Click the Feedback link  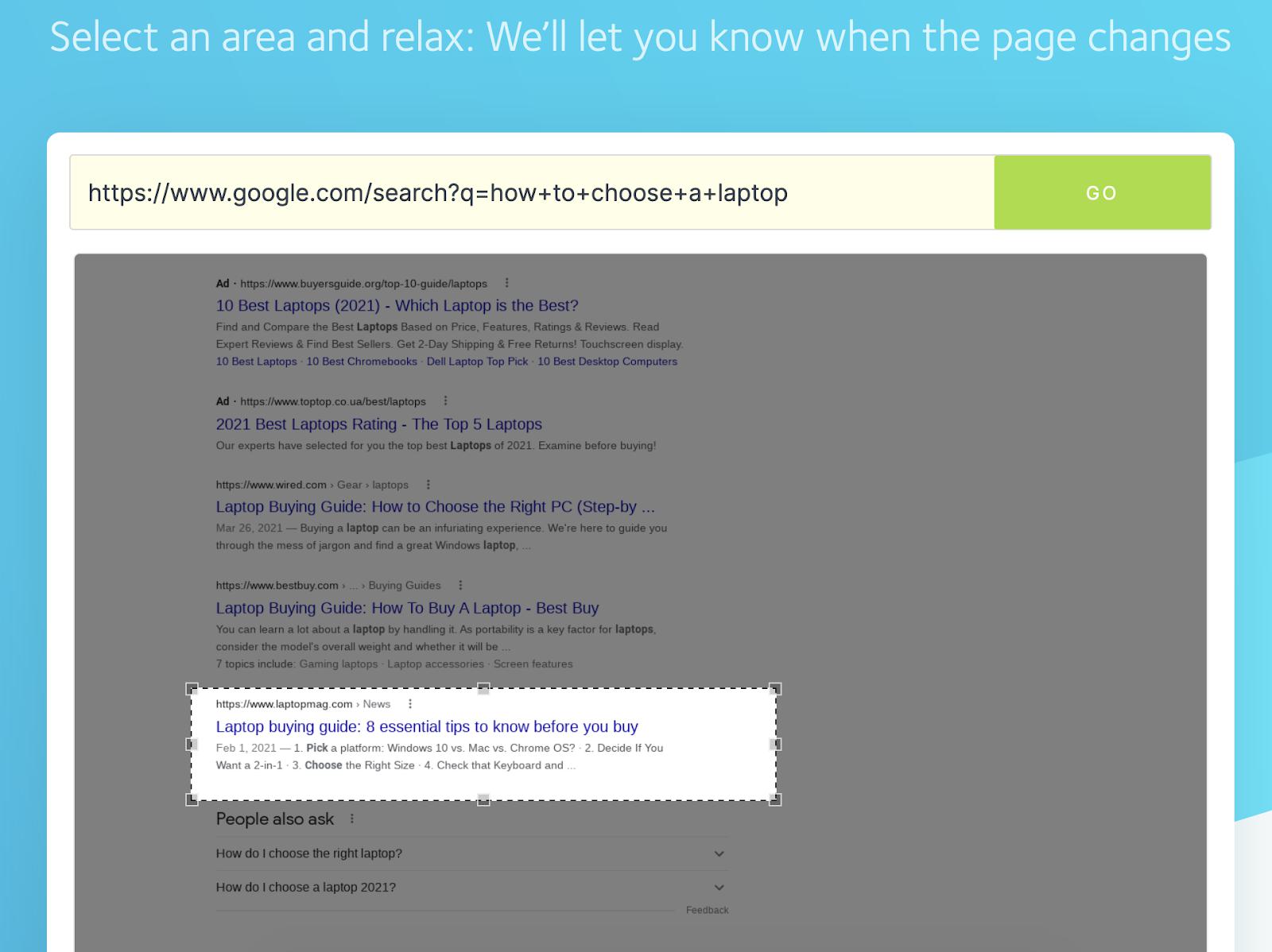(x=707, y=911)
